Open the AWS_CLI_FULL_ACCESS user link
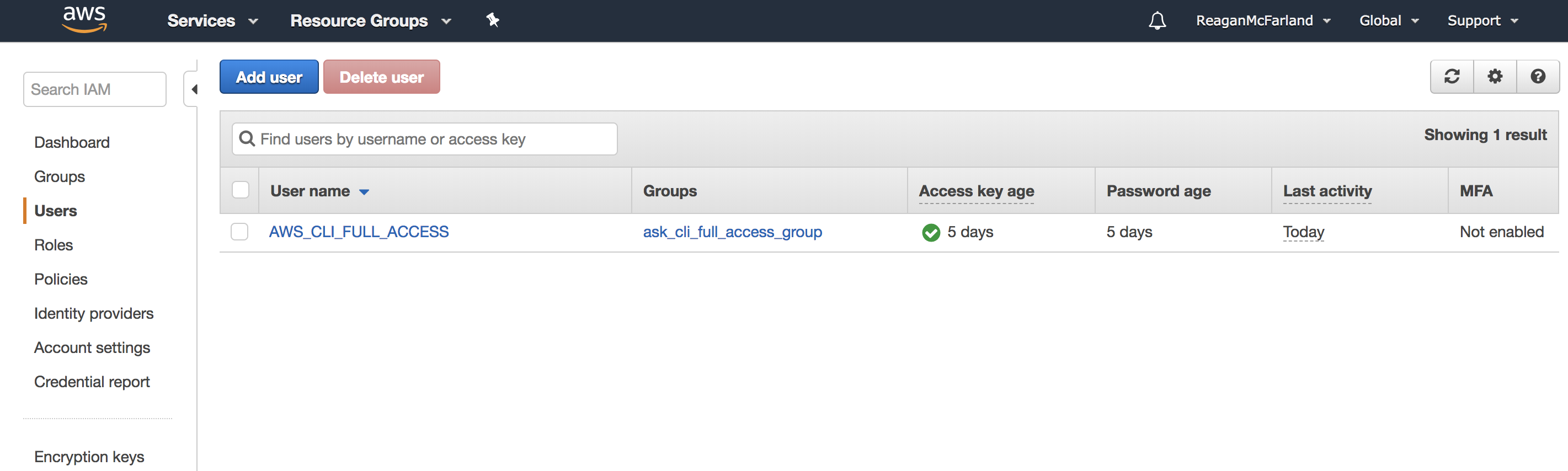The image size is (1568, 471). click(359, 232)
